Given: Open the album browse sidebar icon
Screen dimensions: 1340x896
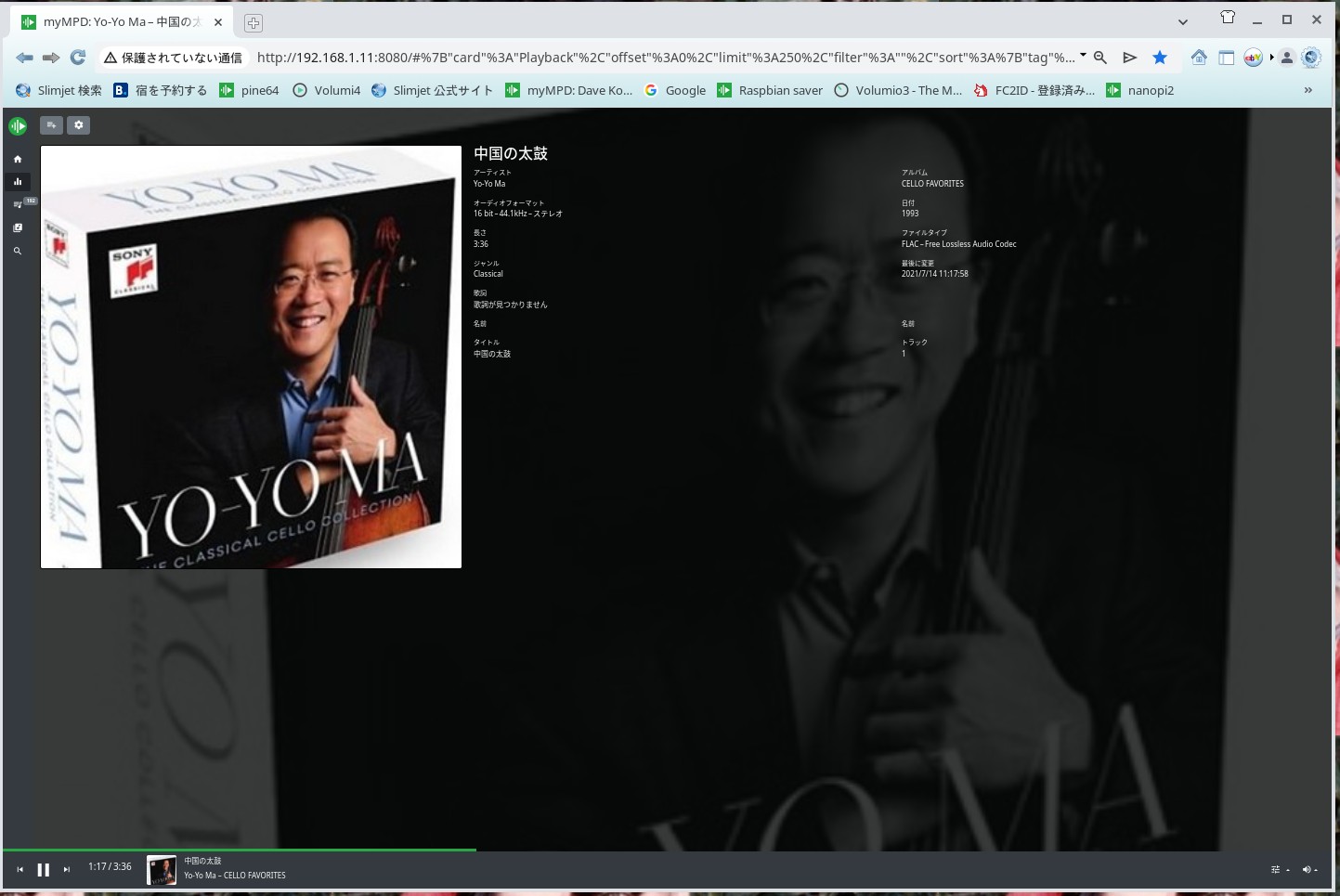Looking at the screenshot, I should click(18, 227).
